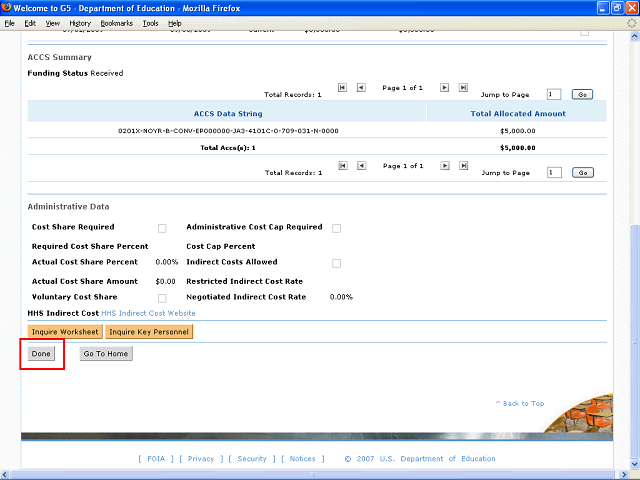Sort by ACCS Data String column header
640x480 pixels.
coord(228,113)
